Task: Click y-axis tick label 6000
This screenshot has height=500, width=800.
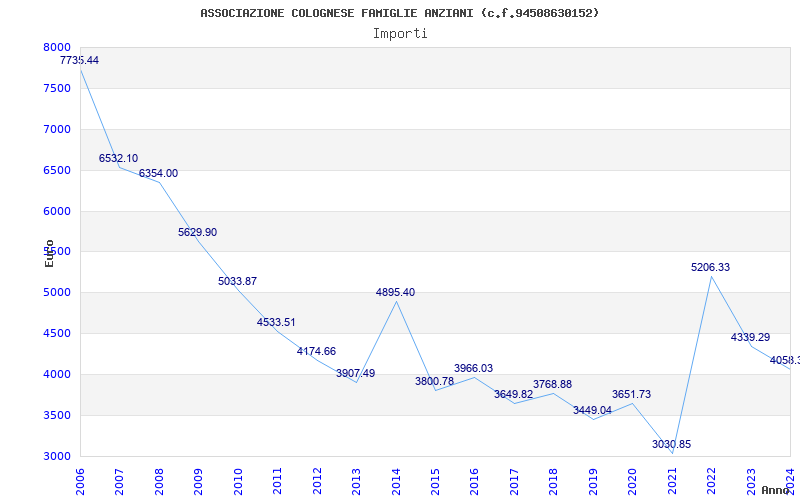Action: click(57, 211)
